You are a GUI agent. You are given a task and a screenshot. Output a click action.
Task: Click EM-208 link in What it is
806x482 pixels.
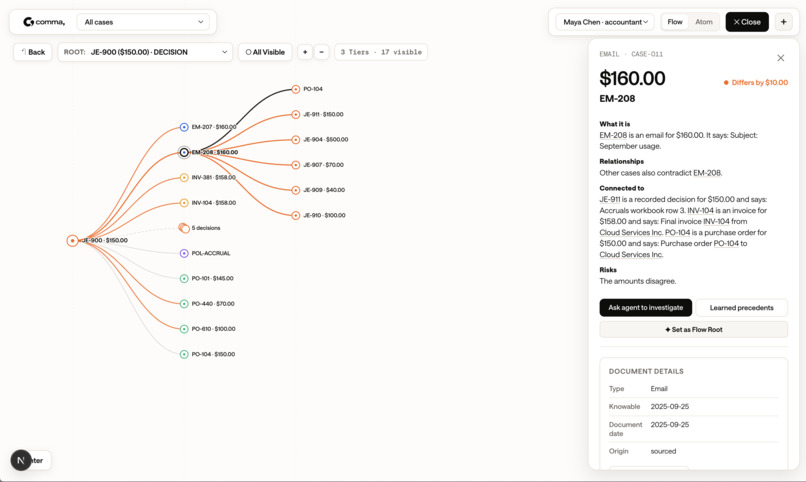point(613,135)
